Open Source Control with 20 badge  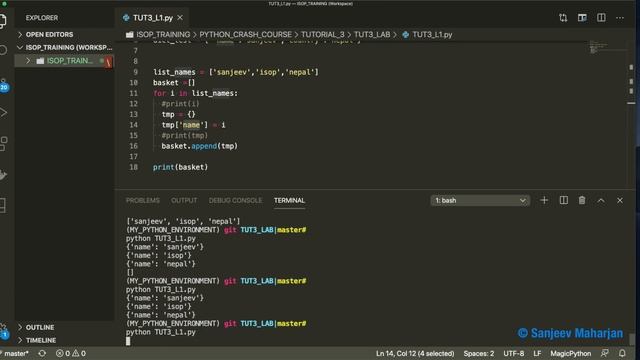(4, 84)
